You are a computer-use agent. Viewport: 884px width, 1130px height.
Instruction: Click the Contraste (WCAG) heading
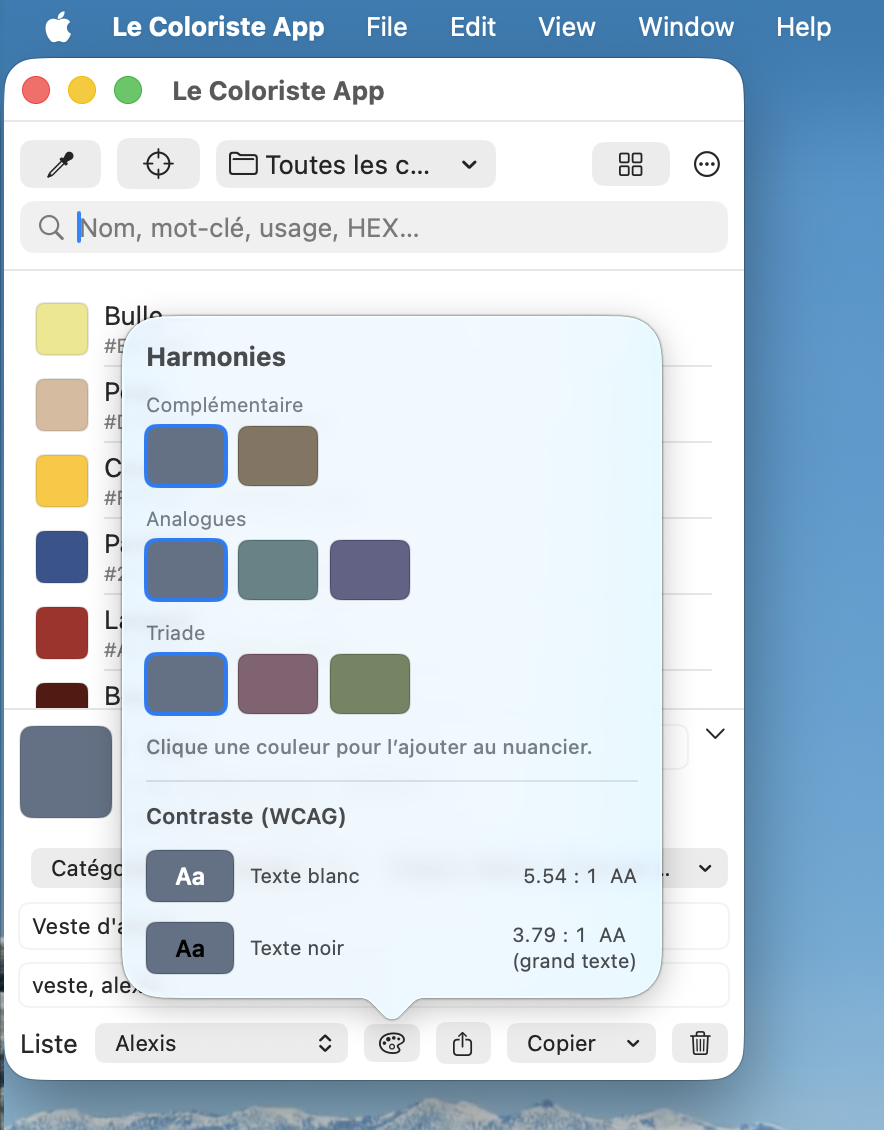[246, 816]
